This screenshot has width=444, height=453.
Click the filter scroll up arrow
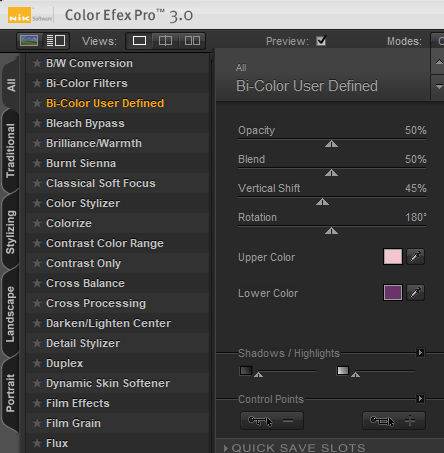(439, 62)
